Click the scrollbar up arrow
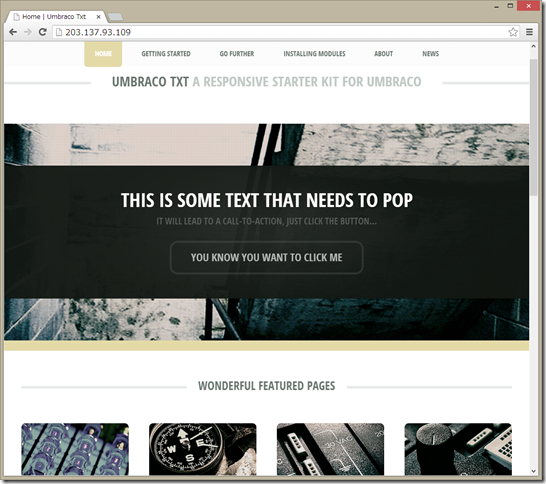This screenshot has width=546, height=484. coord(533,46)
